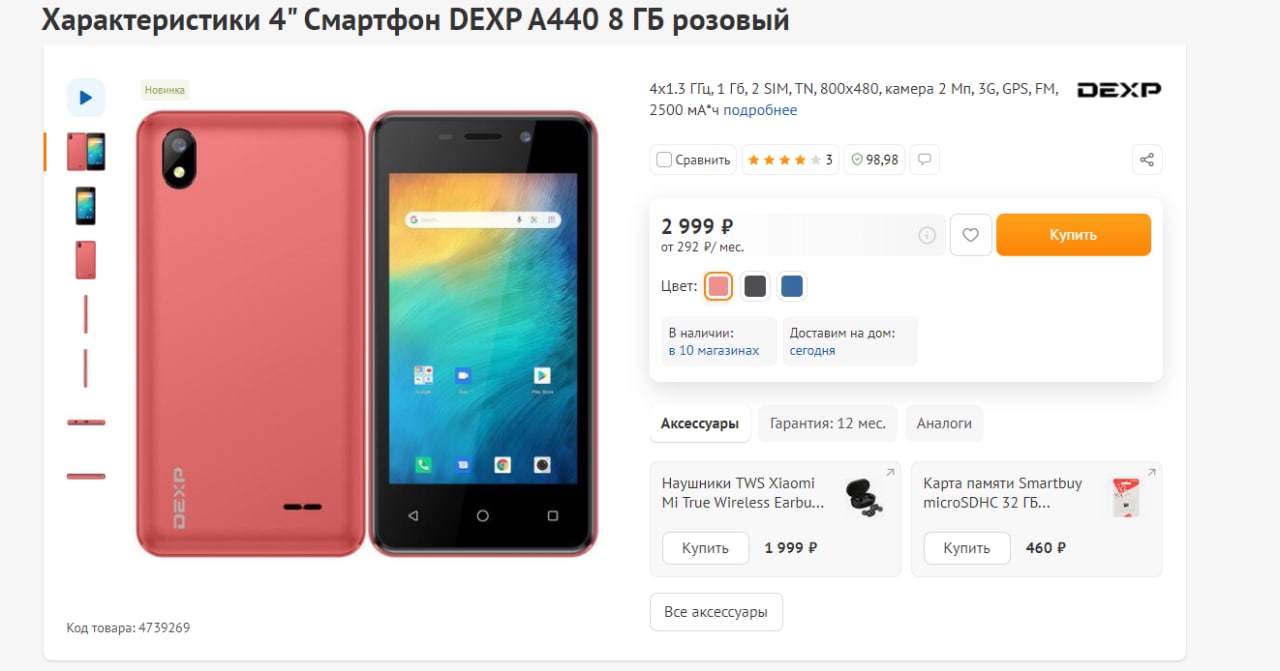Expand Smartbuy memory card arrow icon
1280x671 pixels.
1151,473
